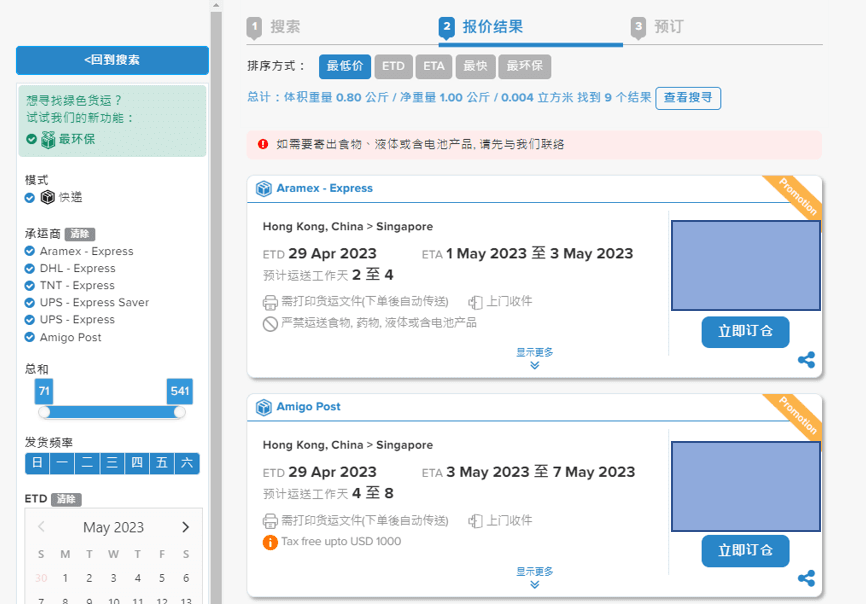
Task: Toggle Wednesday (三) shipping frequency
Action: (x=112, y=463)
